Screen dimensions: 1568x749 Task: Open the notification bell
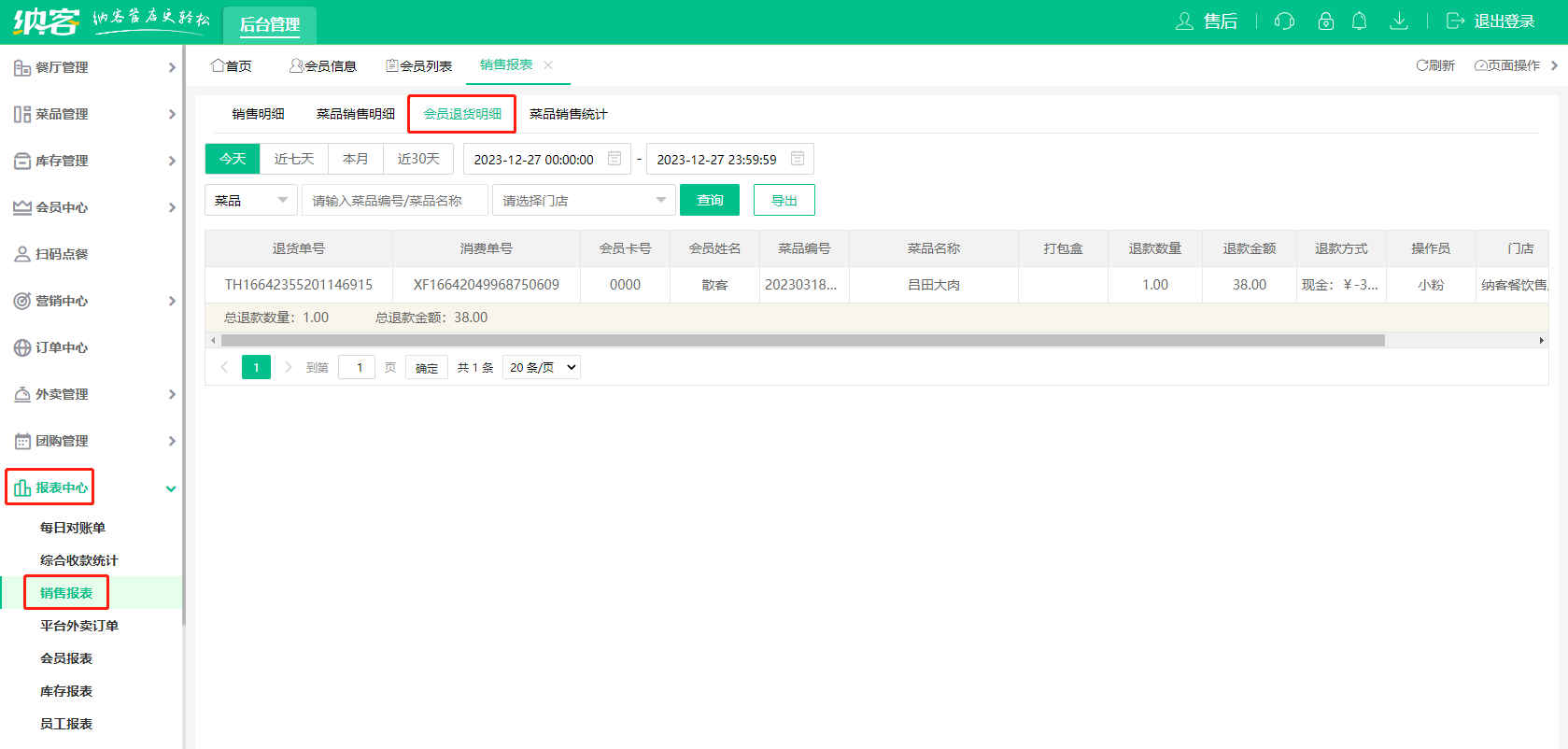tap(1359, 21)
